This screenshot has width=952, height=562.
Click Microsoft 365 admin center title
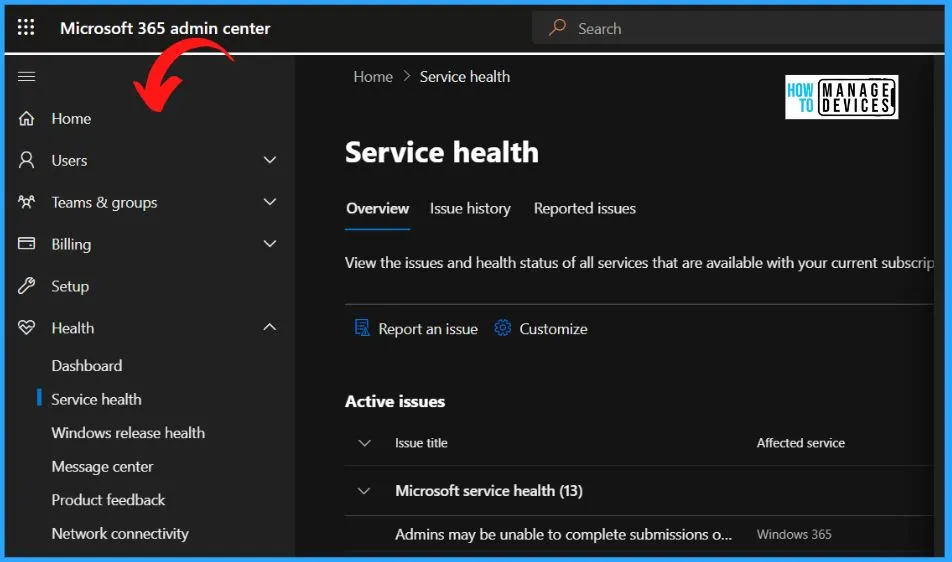[165, 28]
